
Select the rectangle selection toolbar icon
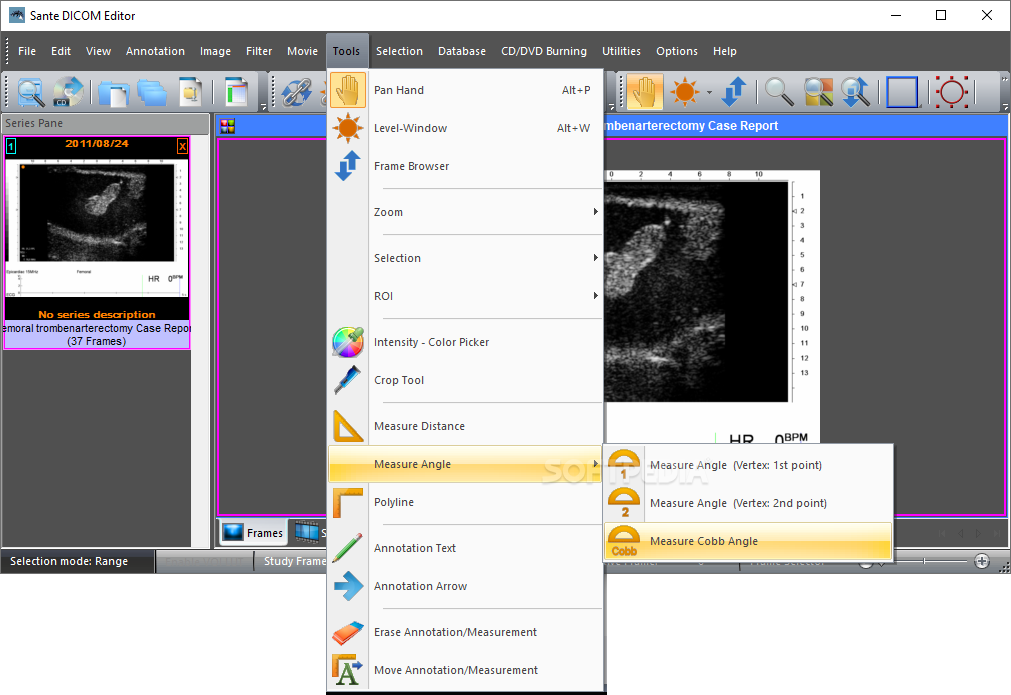coord(902,92)
